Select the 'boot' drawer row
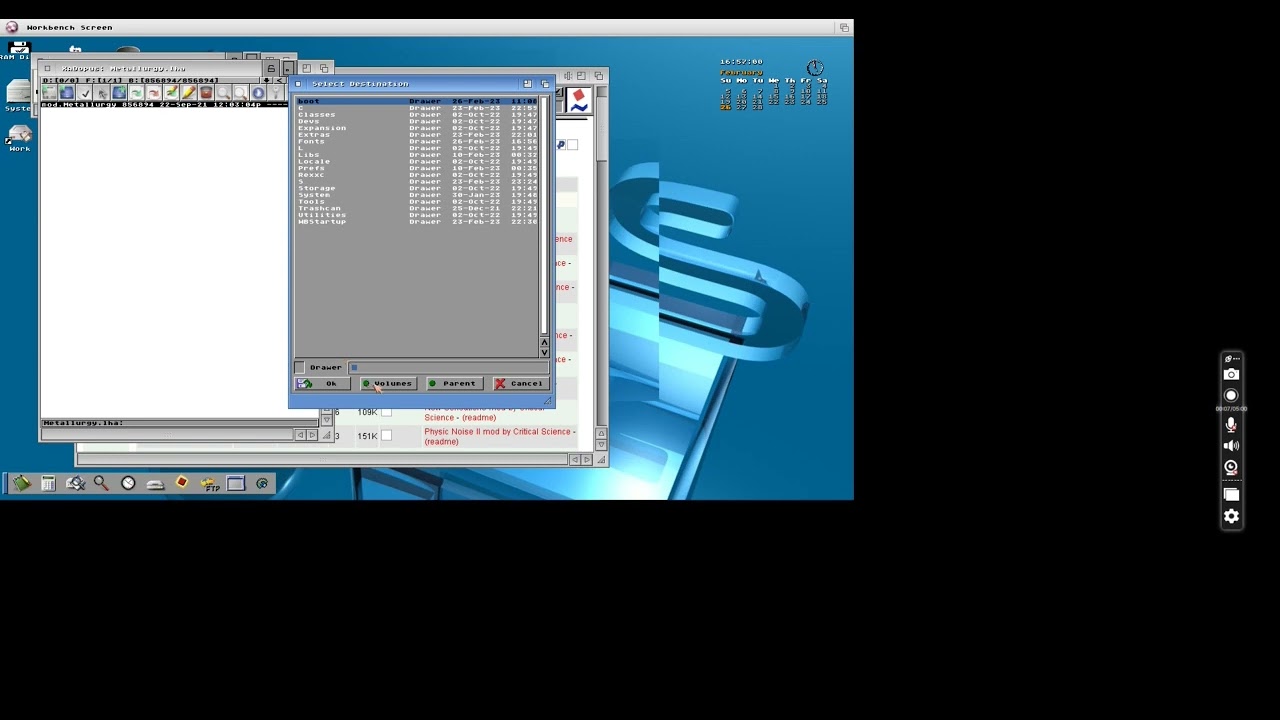This screenshot has width=1280, height=720. (x=418, y=101)
